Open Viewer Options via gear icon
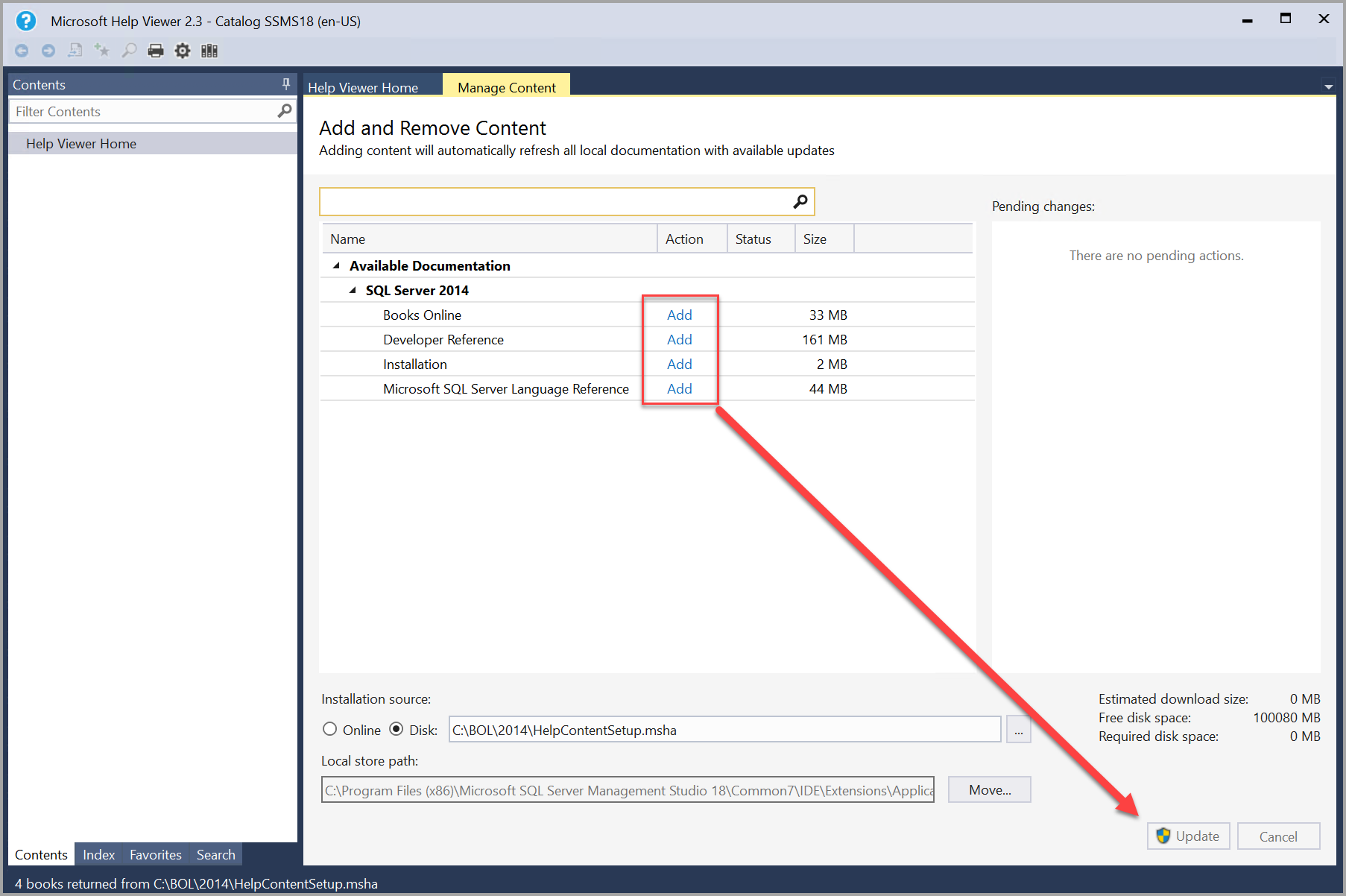This screenshot has width=1346, height=896. pos(183,50)
